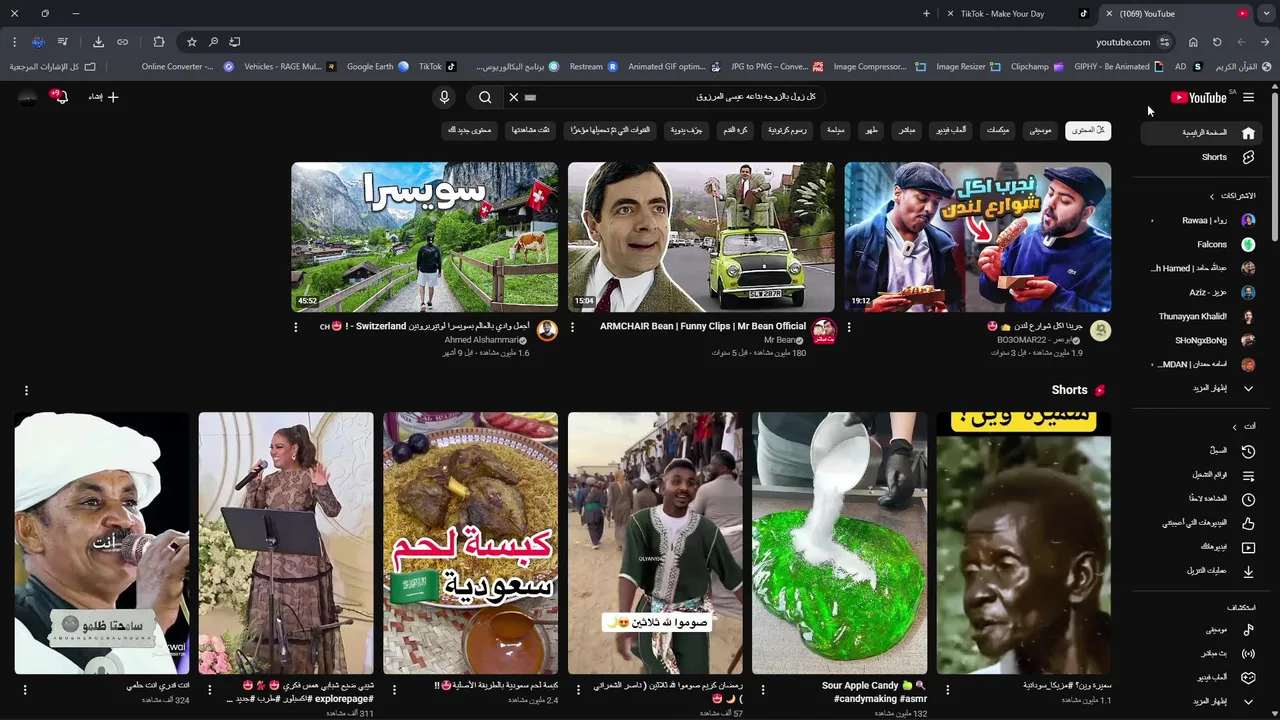
Task: Play the Switzerland (سويسرا) video thumbnail
Action: pyautogui.click(x=425, y=237)
